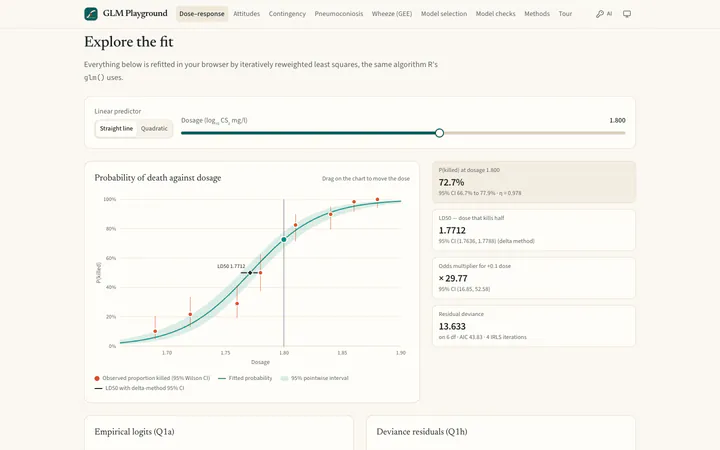Click the filled teal part of the dosage slider
Viewport: 720px width, 450px height.
point(308,133)
